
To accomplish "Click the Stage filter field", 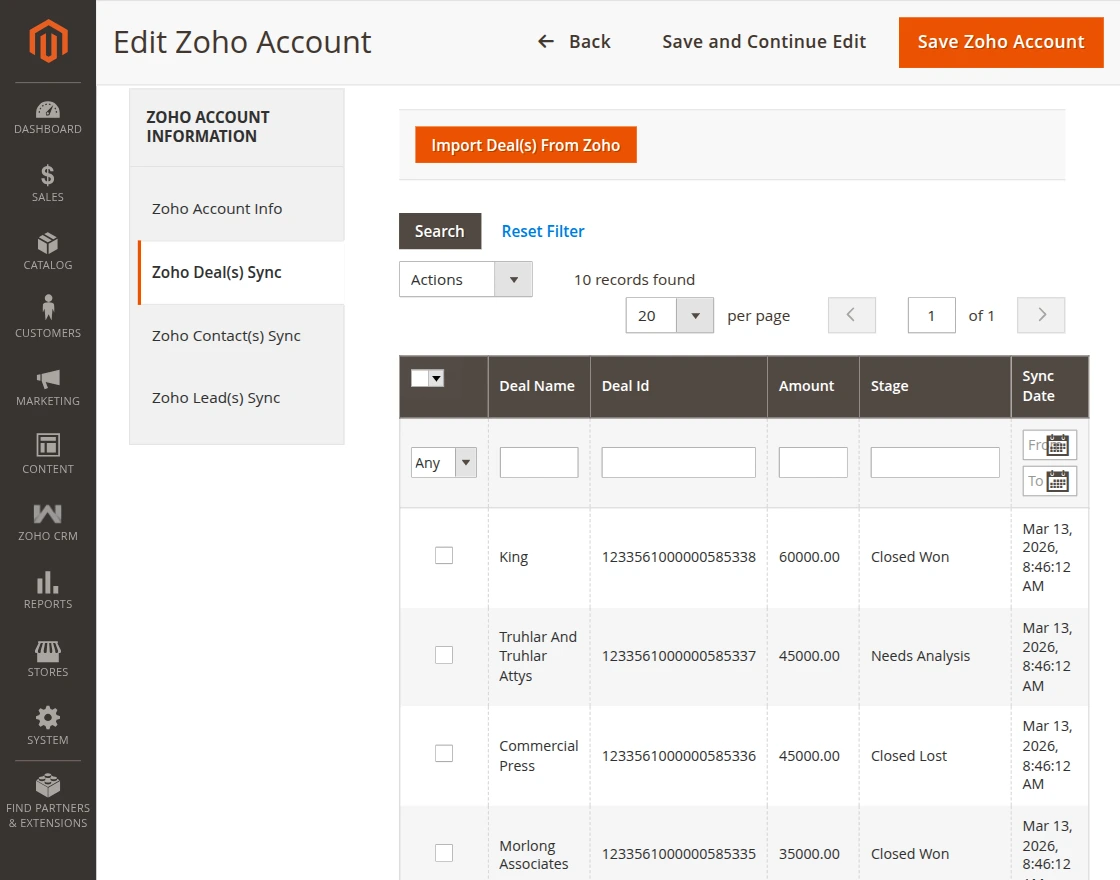I will (x=934, y=462).
